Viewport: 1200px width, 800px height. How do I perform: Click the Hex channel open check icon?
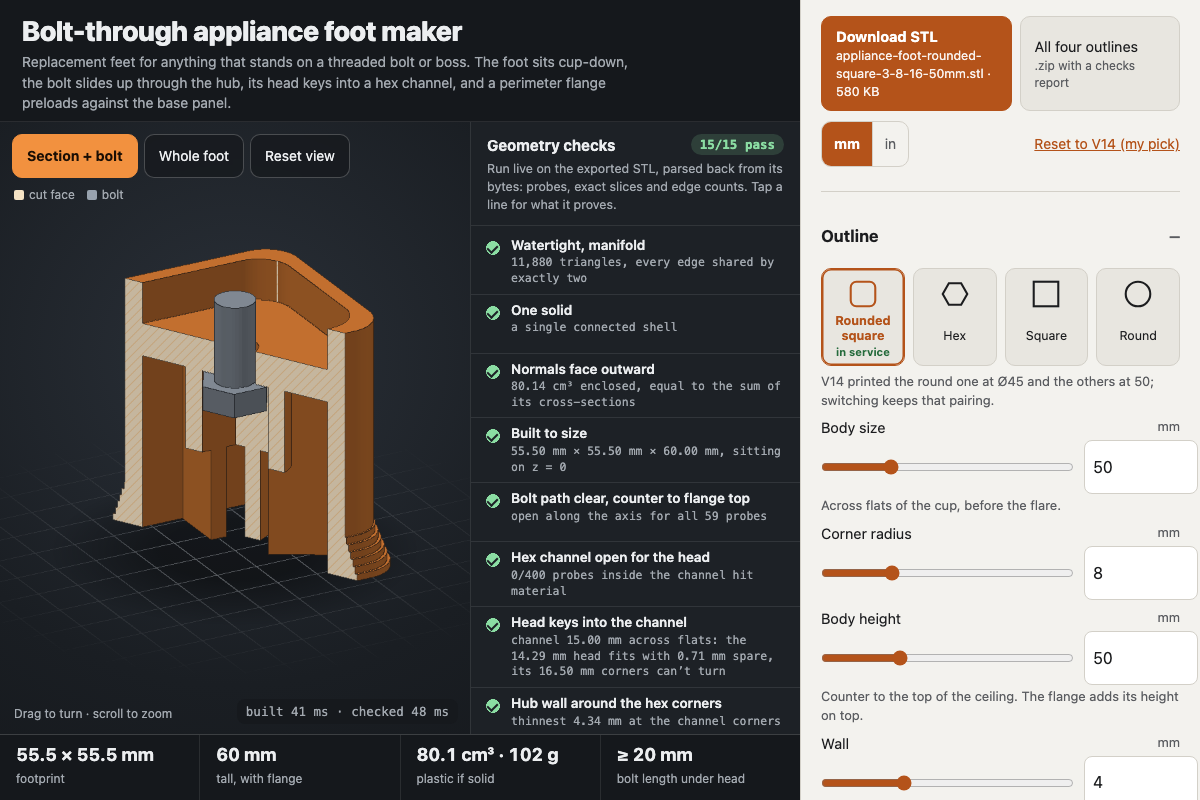click(x=493, y=559)
